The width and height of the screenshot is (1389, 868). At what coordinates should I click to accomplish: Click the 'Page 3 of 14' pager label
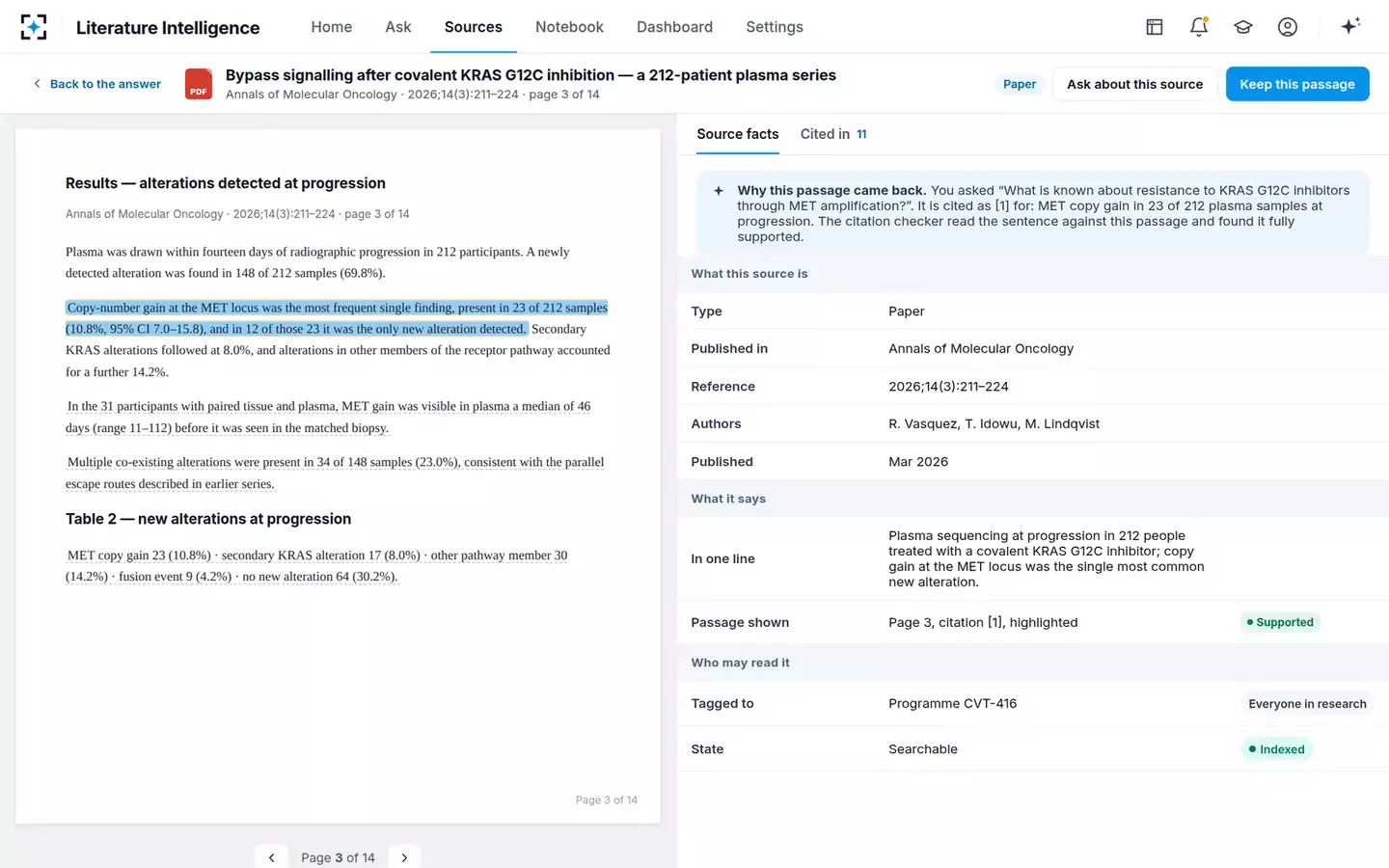point(338,857)
